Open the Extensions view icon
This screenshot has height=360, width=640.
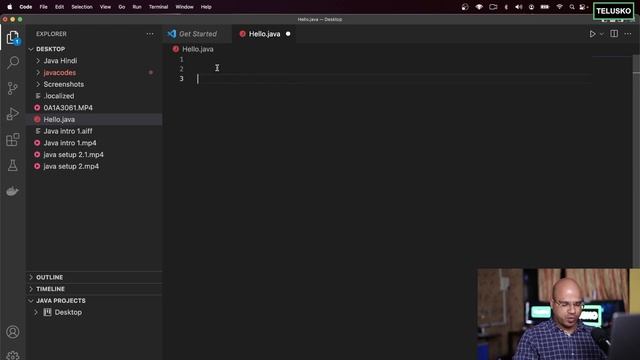(13, 140)
